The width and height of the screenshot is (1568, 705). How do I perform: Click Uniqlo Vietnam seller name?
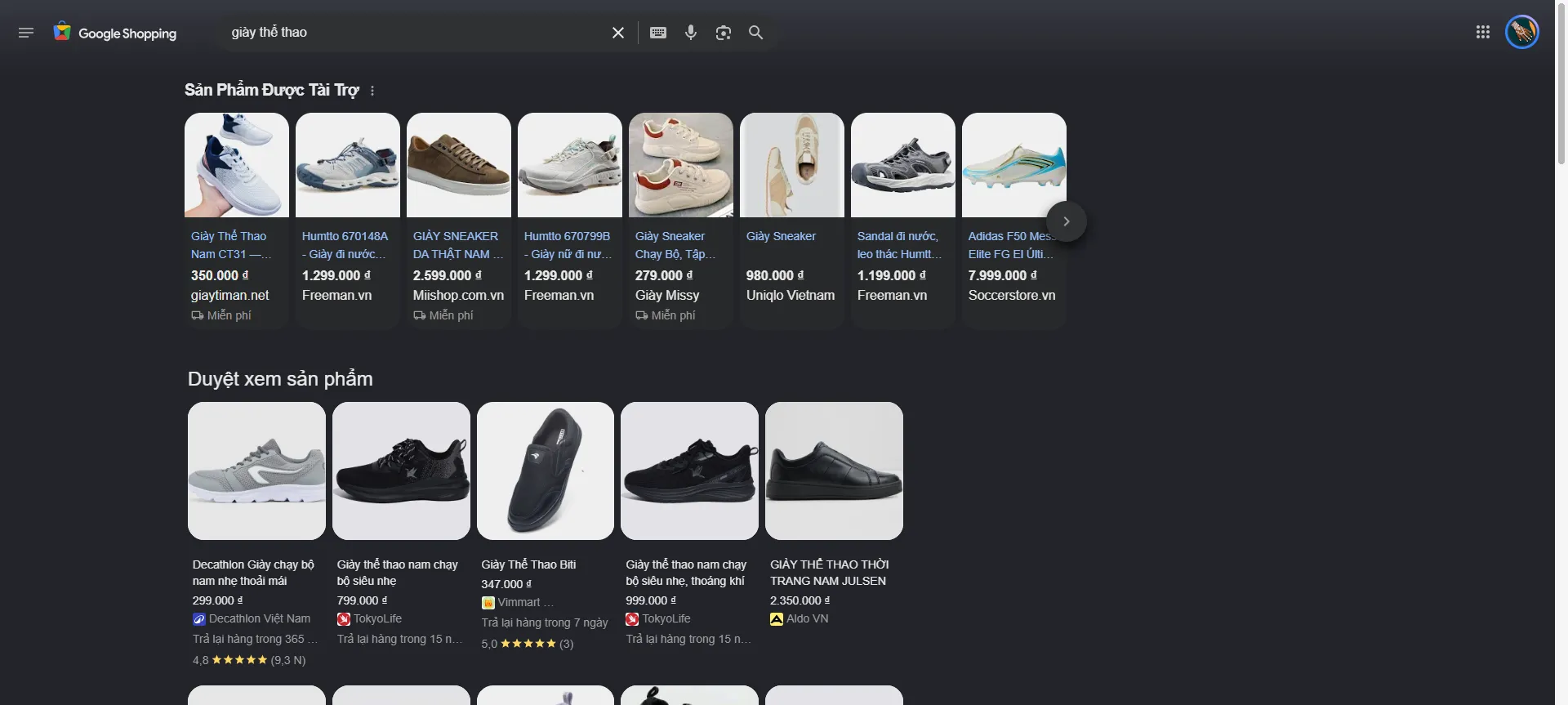(791, 295)
